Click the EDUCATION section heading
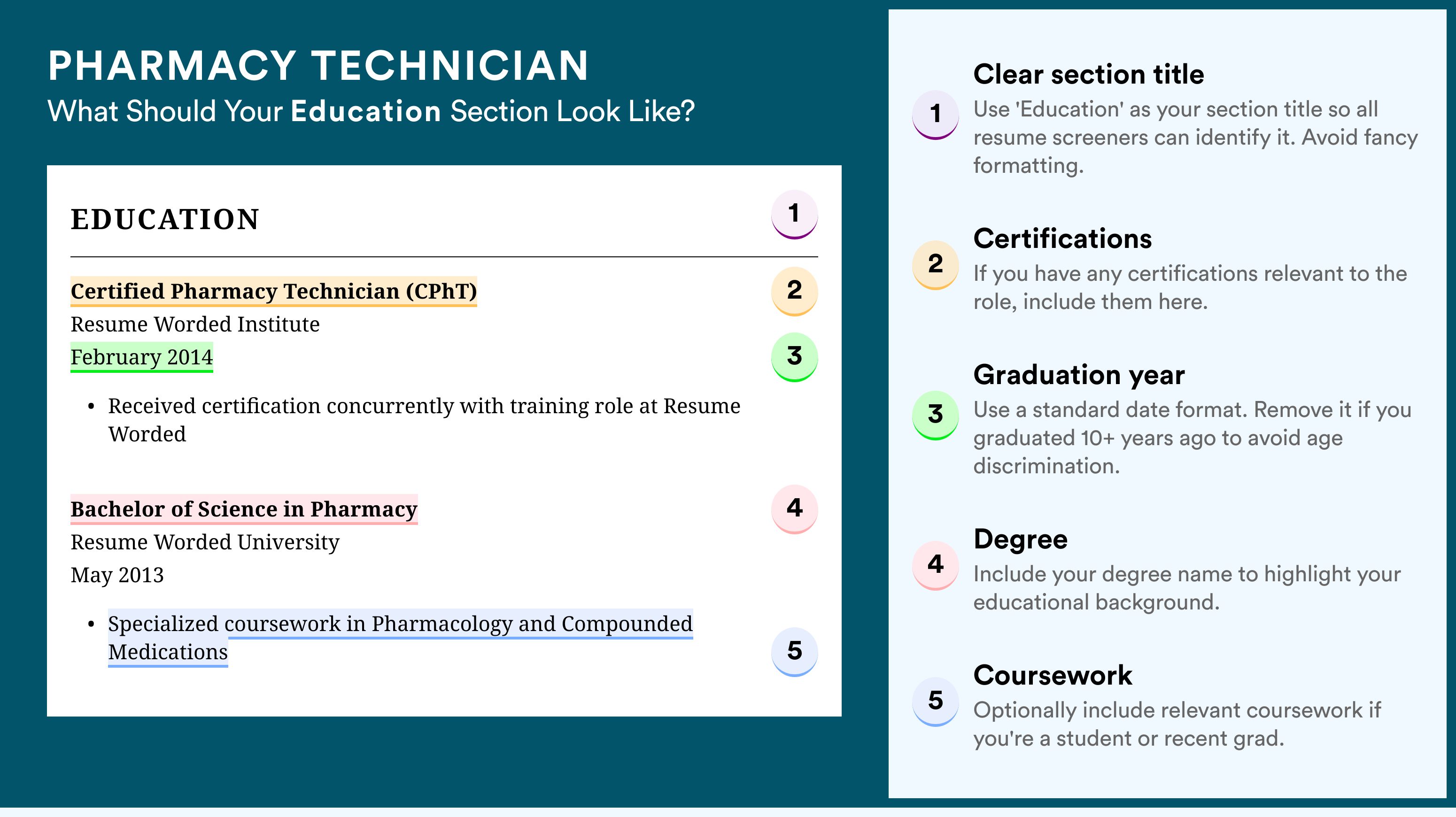 click(165, 219)
